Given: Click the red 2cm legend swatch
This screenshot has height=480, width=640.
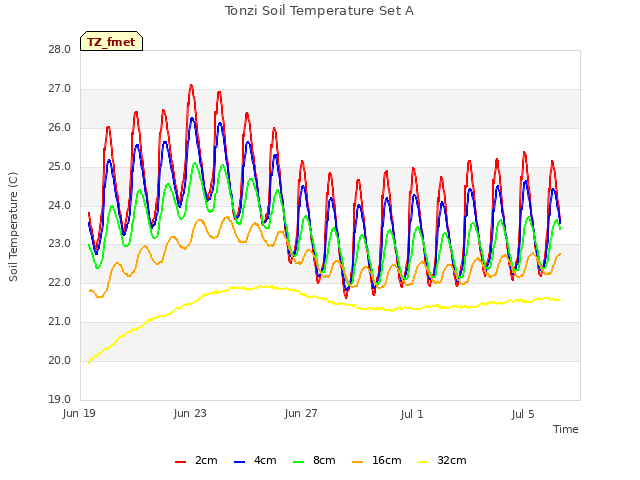Looking at the screenshot, I should coord(180,462).
